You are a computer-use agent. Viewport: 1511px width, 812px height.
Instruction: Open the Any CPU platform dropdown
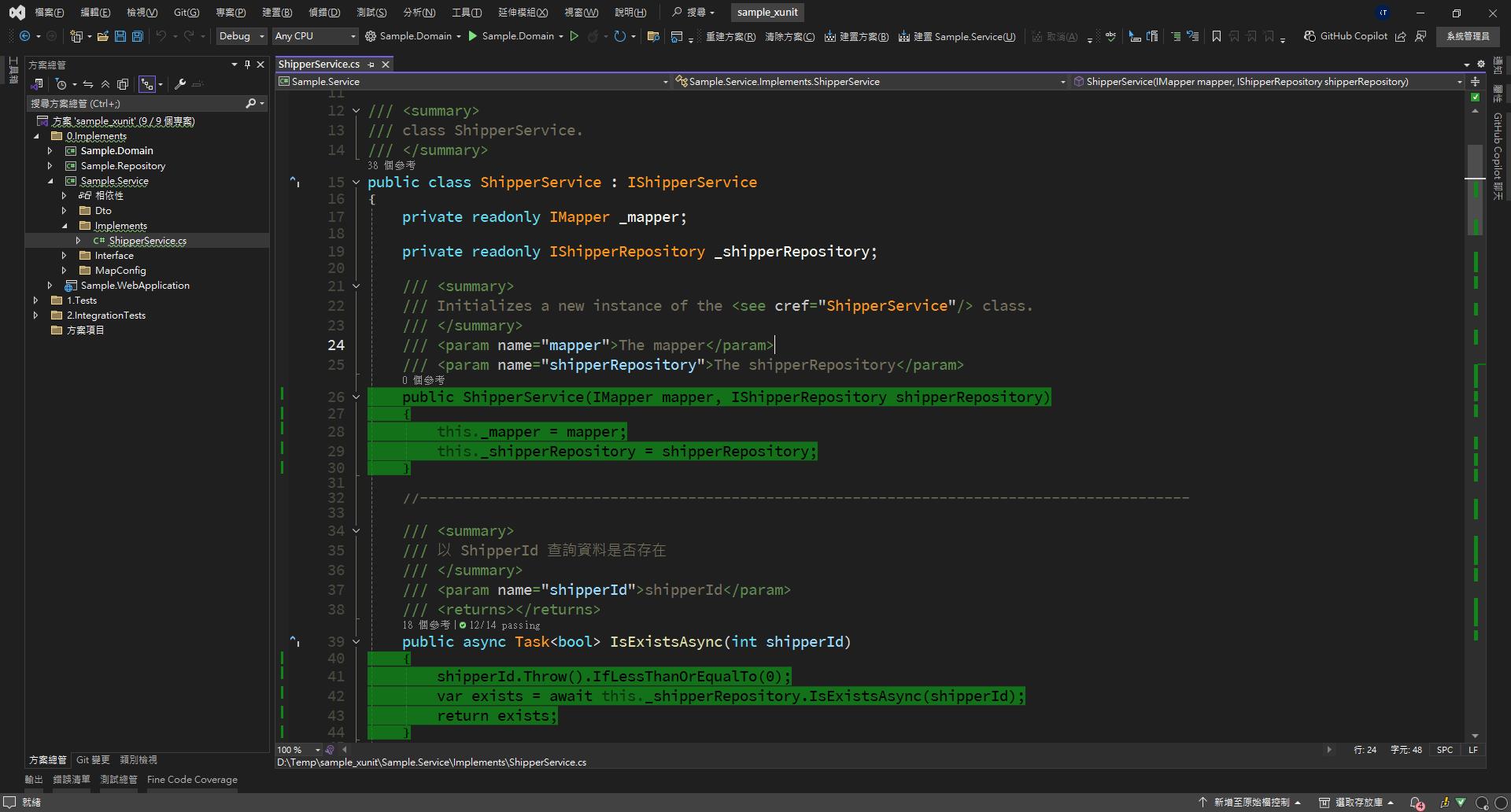[315, 36]
